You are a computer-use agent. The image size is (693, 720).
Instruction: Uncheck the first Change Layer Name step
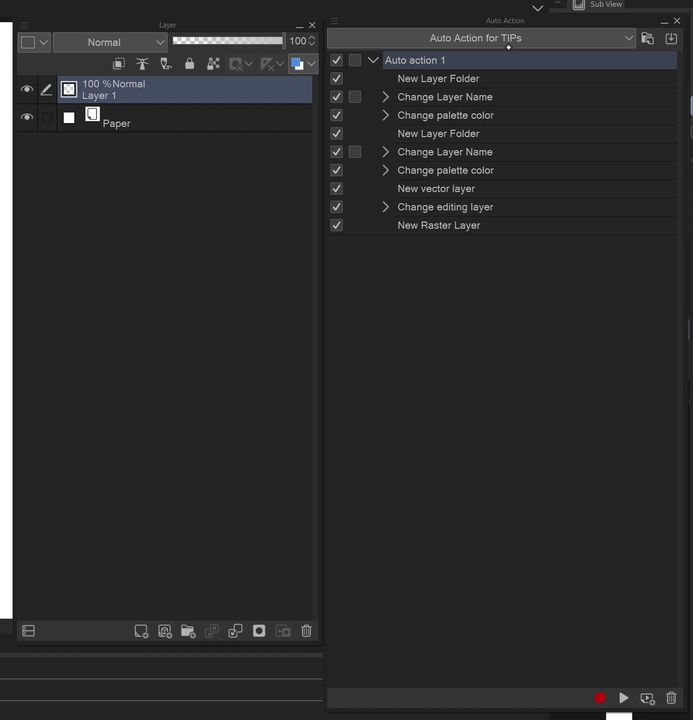click(x=337, y=97)
